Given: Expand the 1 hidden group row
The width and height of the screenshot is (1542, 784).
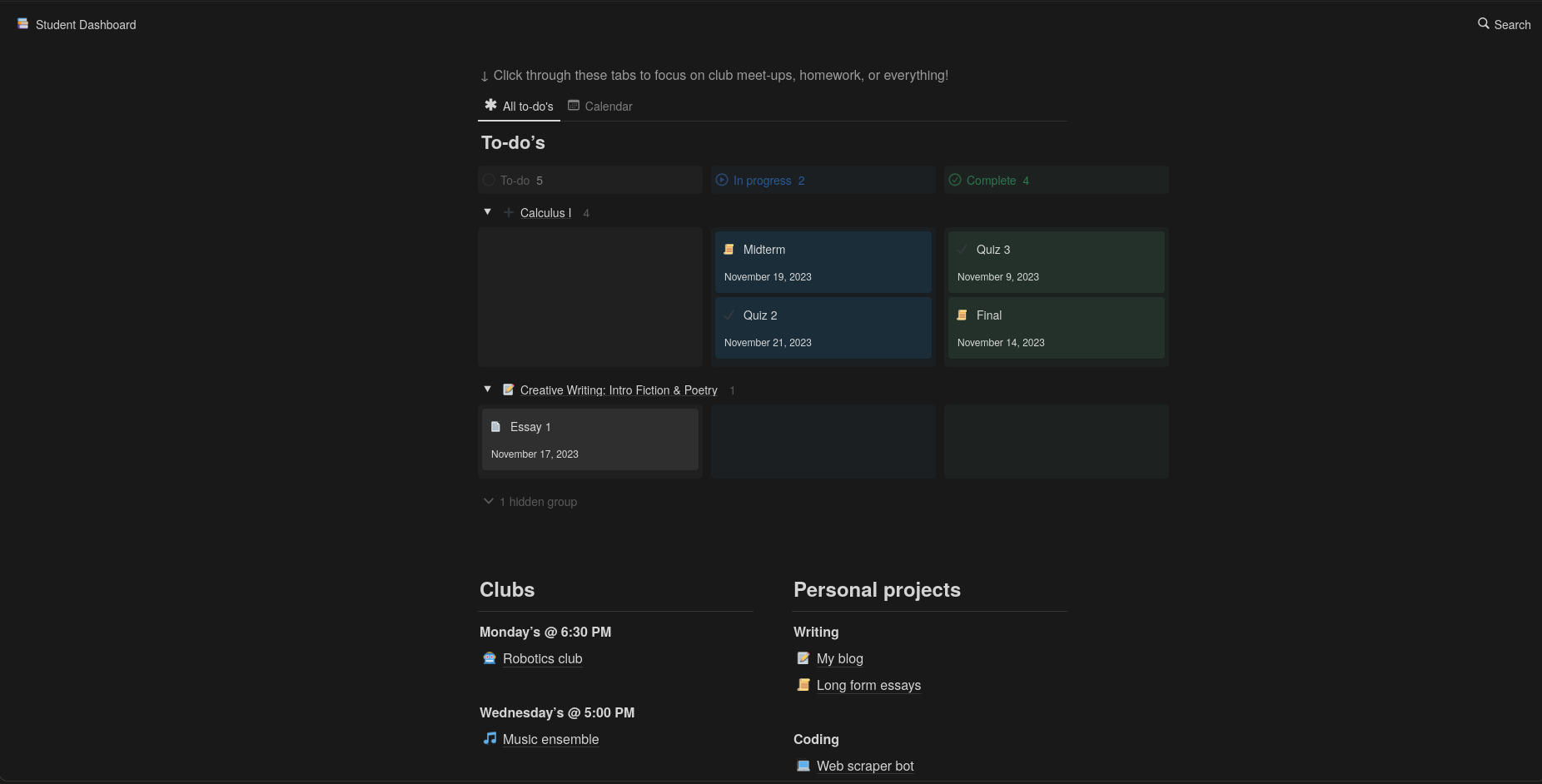Looking at the screenshot, I should (x=530, y=502).
